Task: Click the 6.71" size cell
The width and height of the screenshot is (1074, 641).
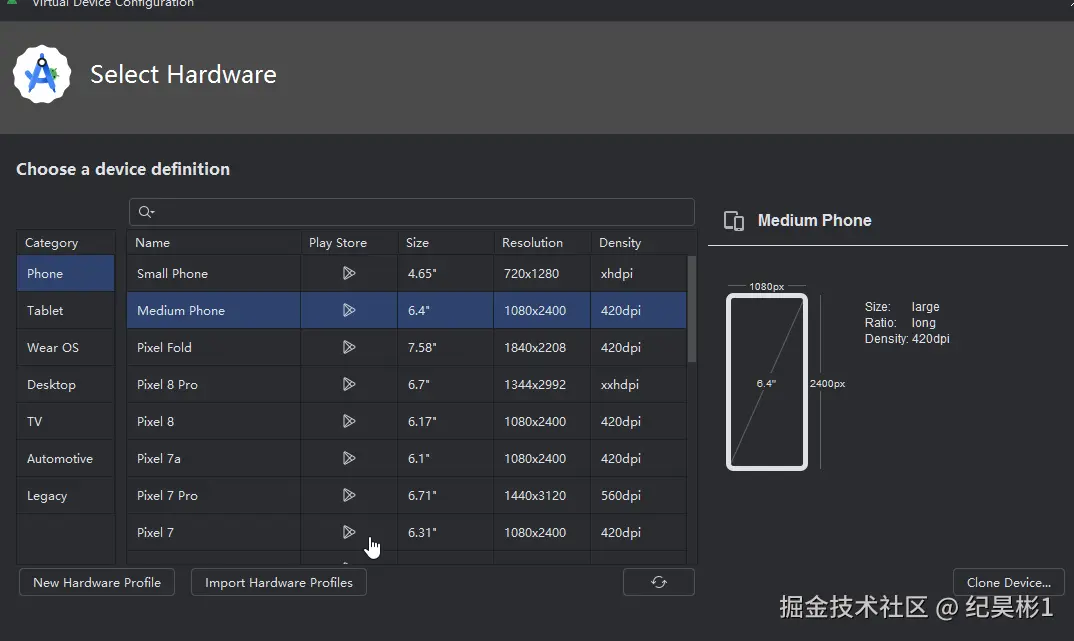Action: pyautogui.click(x=446, y=495)
